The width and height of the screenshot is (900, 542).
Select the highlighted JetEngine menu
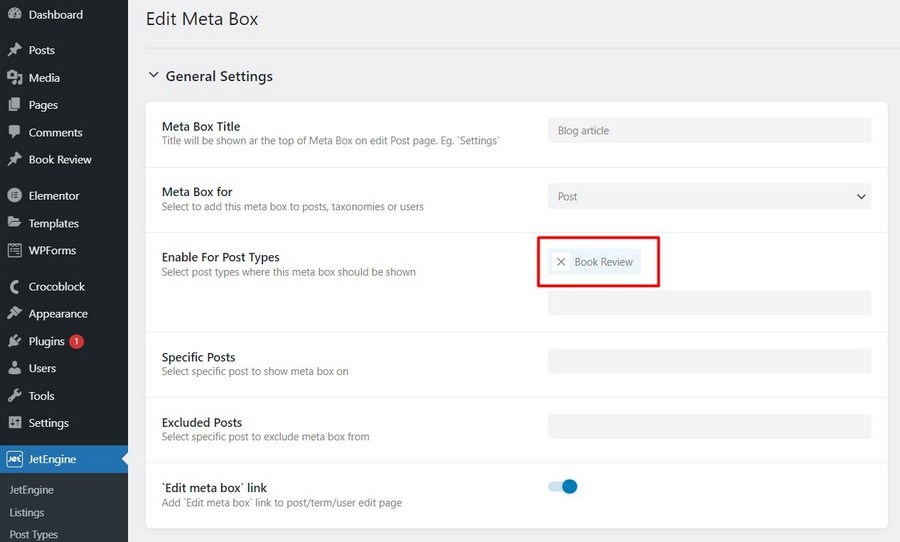(64, 459)
